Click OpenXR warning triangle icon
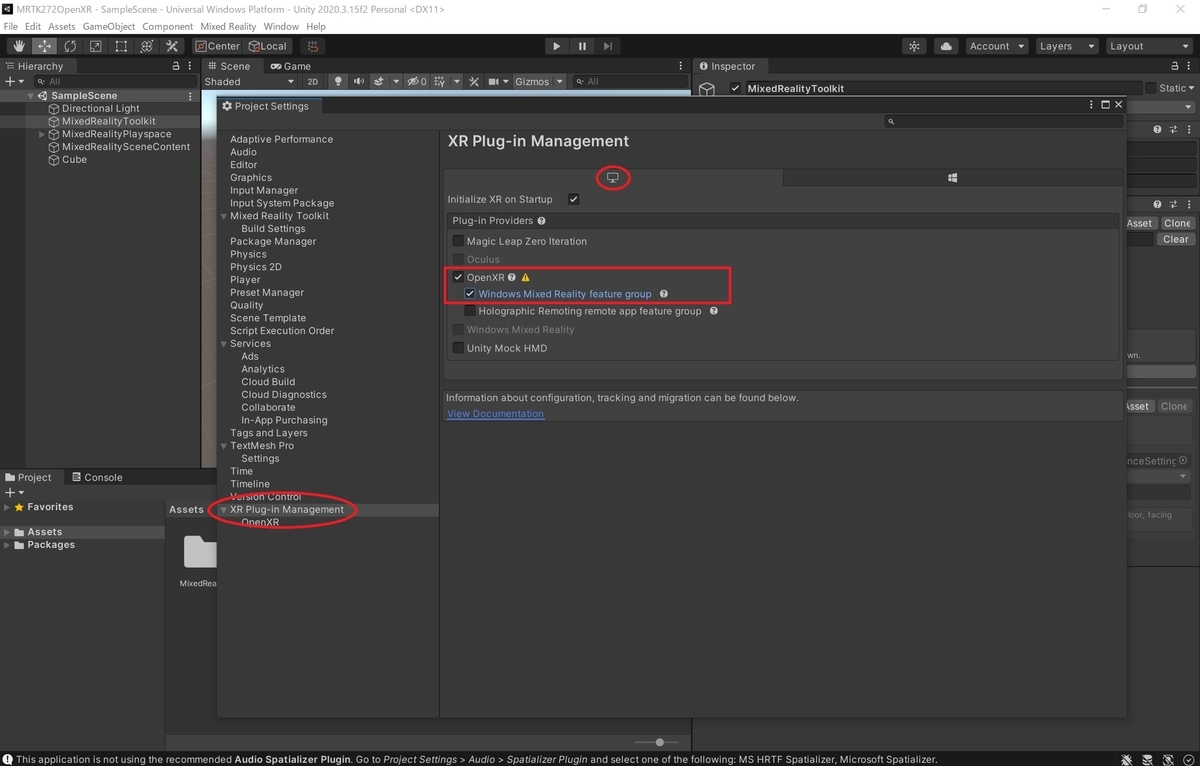Screen dimensions: 1200x766 (x=526, y=277)
